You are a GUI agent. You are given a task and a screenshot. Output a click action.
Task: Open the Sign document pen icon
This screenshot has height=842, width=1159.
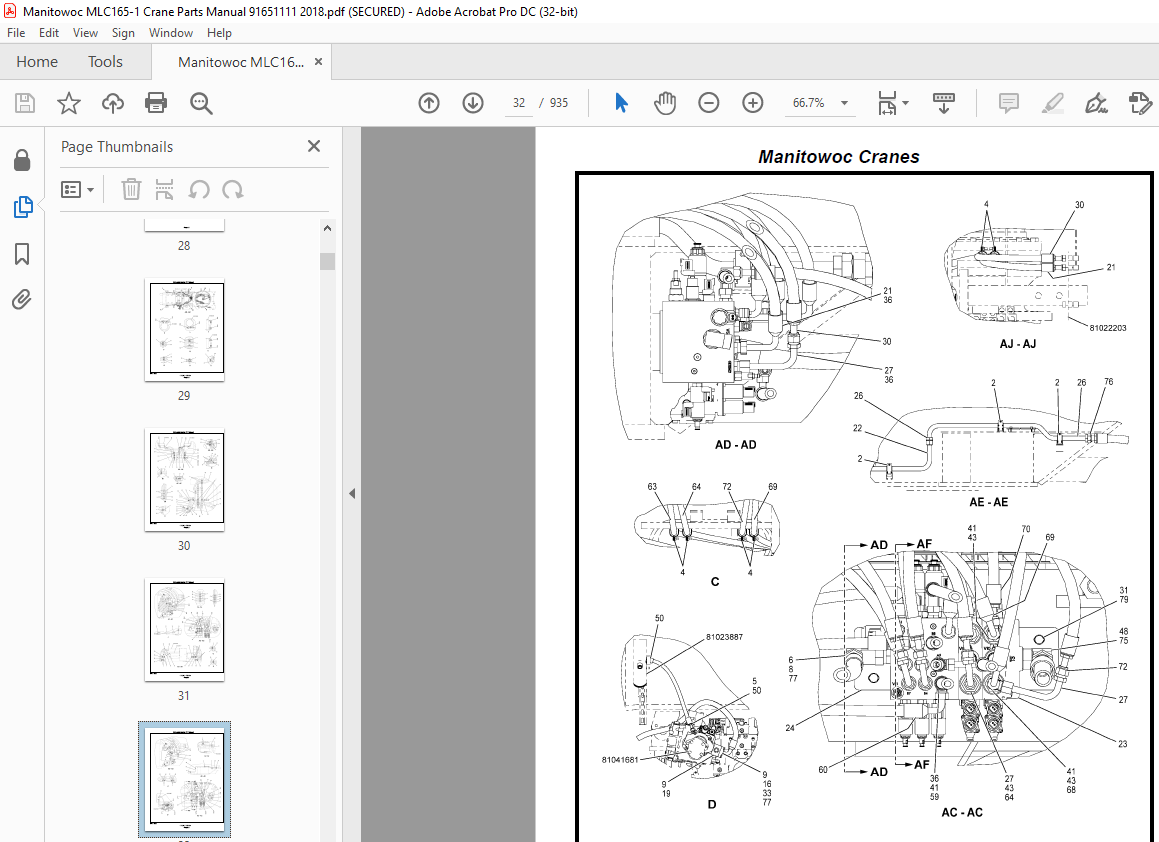[x=1096, y=103]
